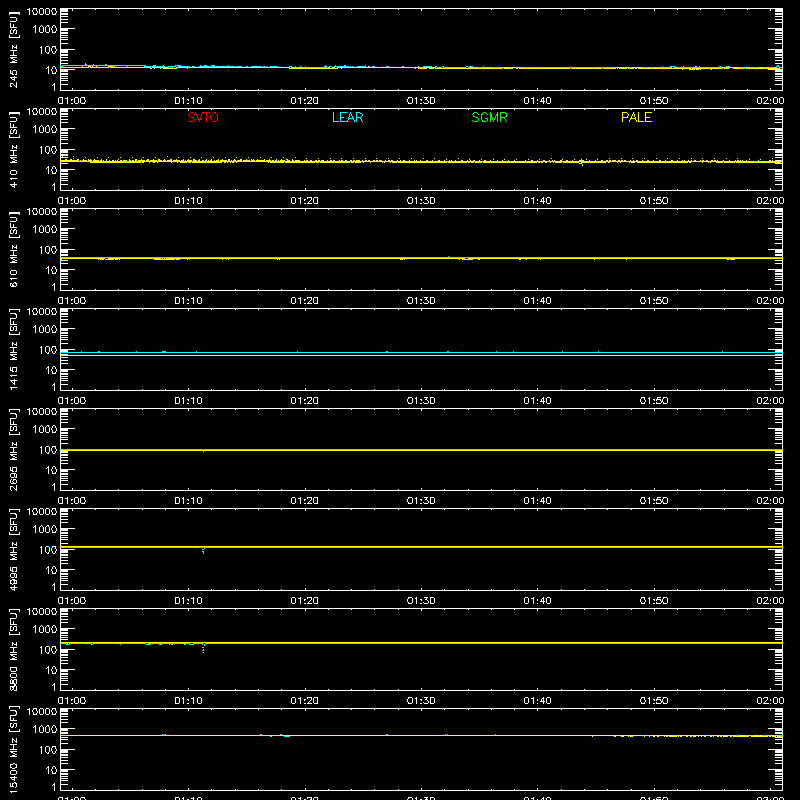
Task: Click the cyan dip near 01:11 in the 8800 MHz panel
Action: [203, 648]
